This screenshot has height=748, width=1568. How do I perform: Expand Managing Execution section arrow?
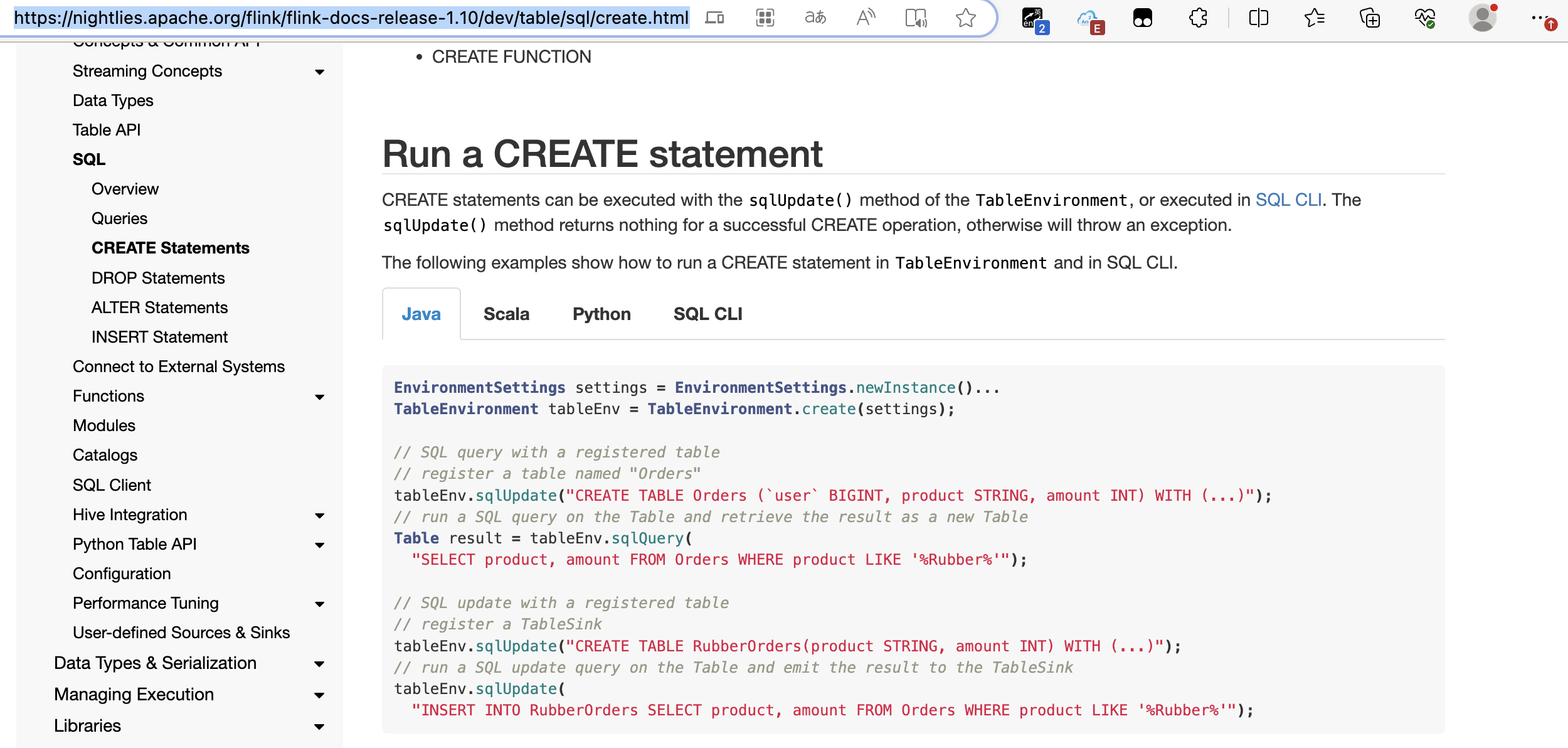319,695
